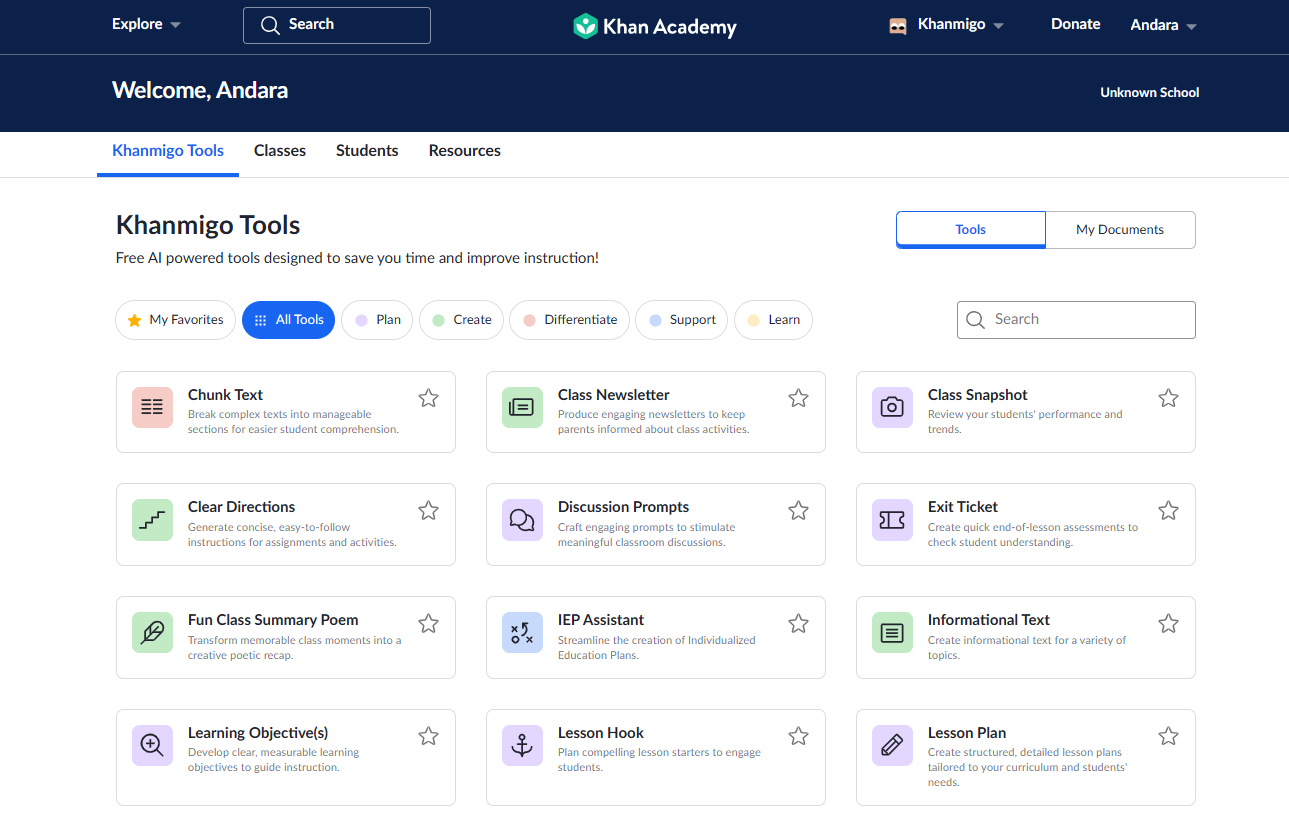Screen dimensions: 1289x826
Task: Switch to My Documents view
Action: pos(1120,230)
